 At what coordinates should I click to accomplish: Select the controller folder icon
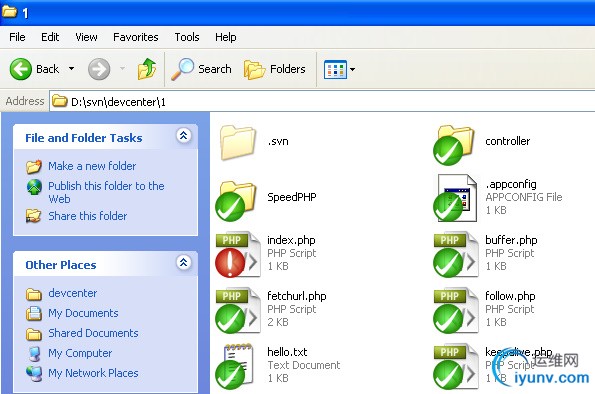(454, 144)
